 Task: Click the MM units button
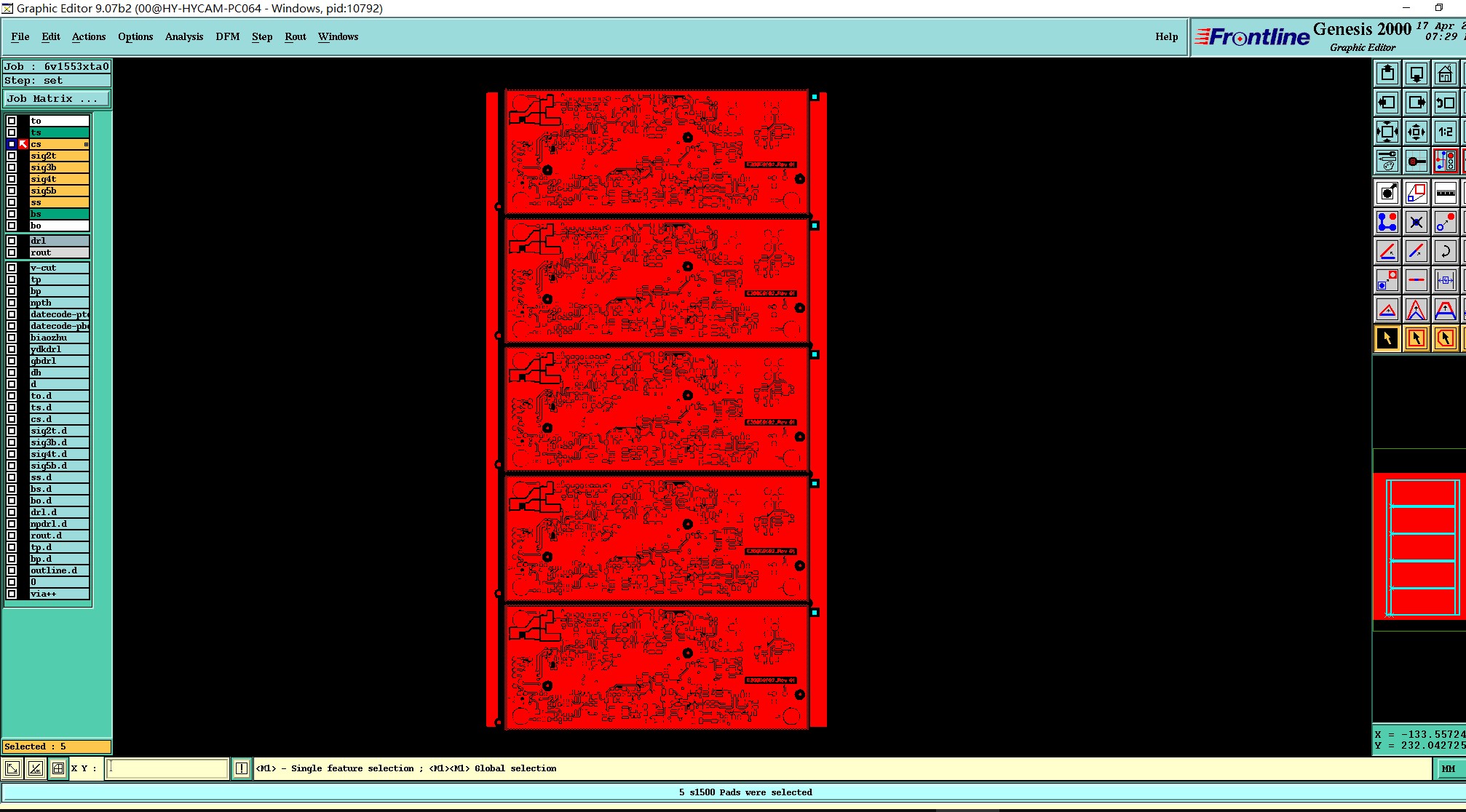(x=1448, y=768)
